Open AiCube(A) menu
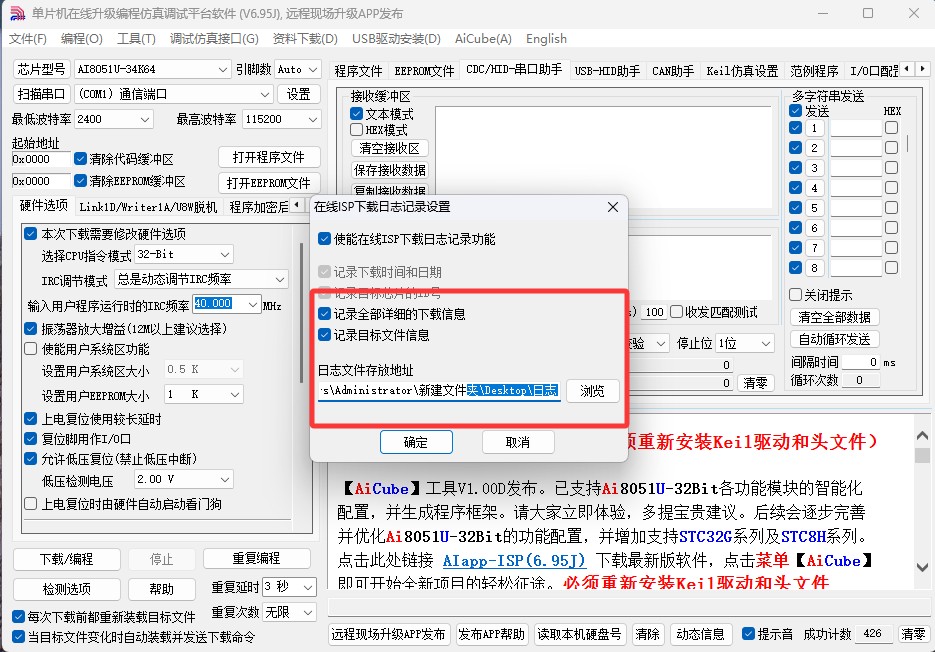Image resolution: width=935 pixels, height=652 pixels. pyautogui.click(x=483, y=39)
